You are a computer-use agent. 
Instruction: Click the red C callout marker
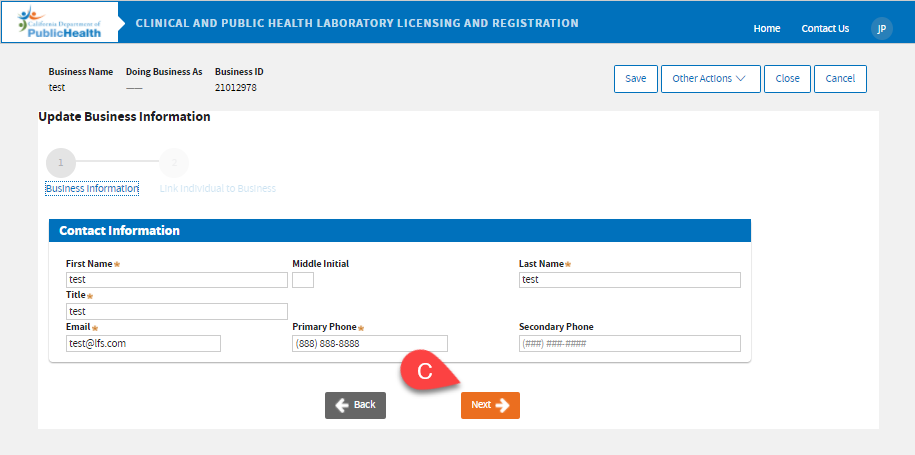424,371
